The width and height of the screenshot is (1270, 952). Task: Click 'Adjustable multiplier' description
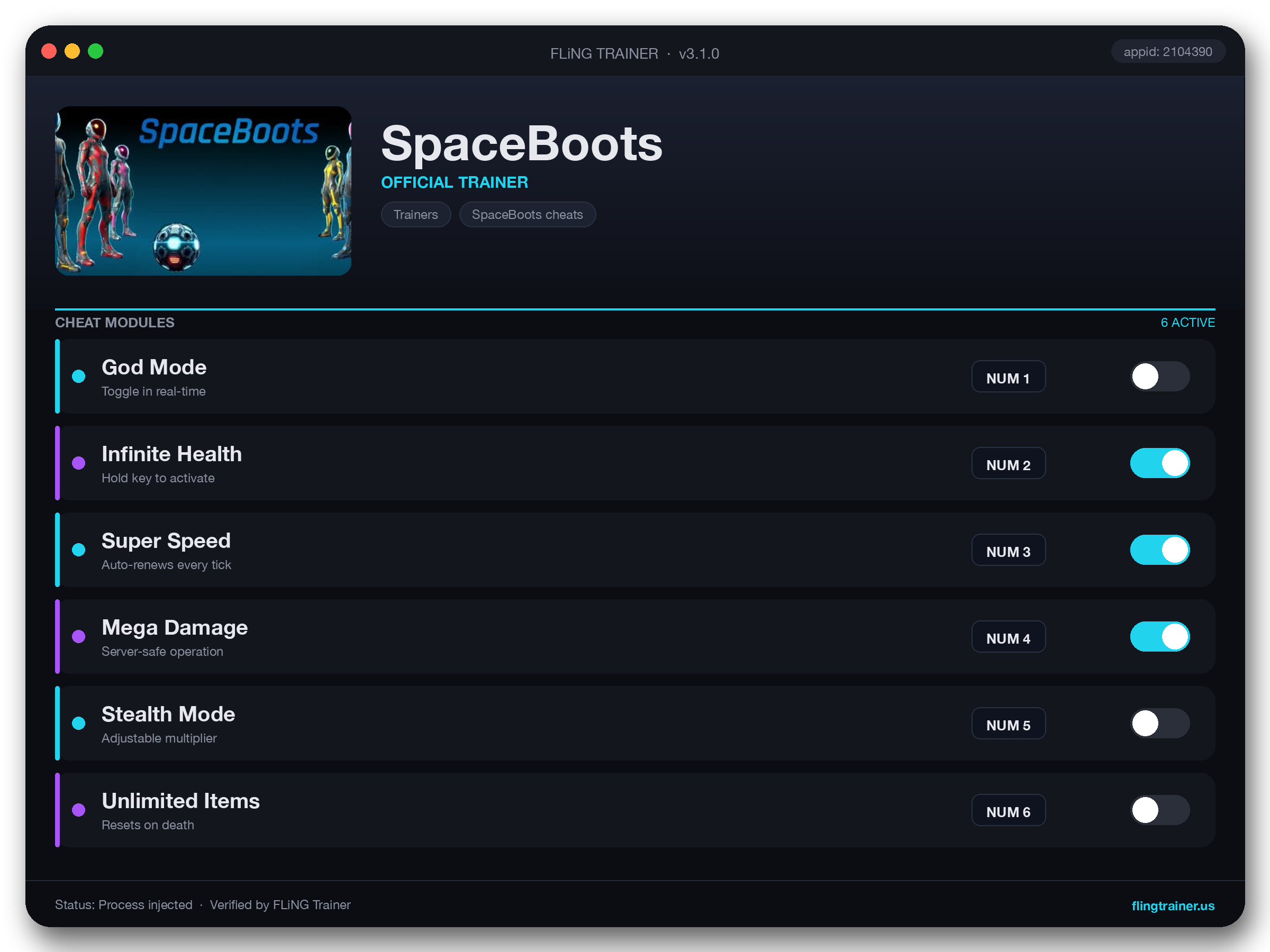pos(159,738)
